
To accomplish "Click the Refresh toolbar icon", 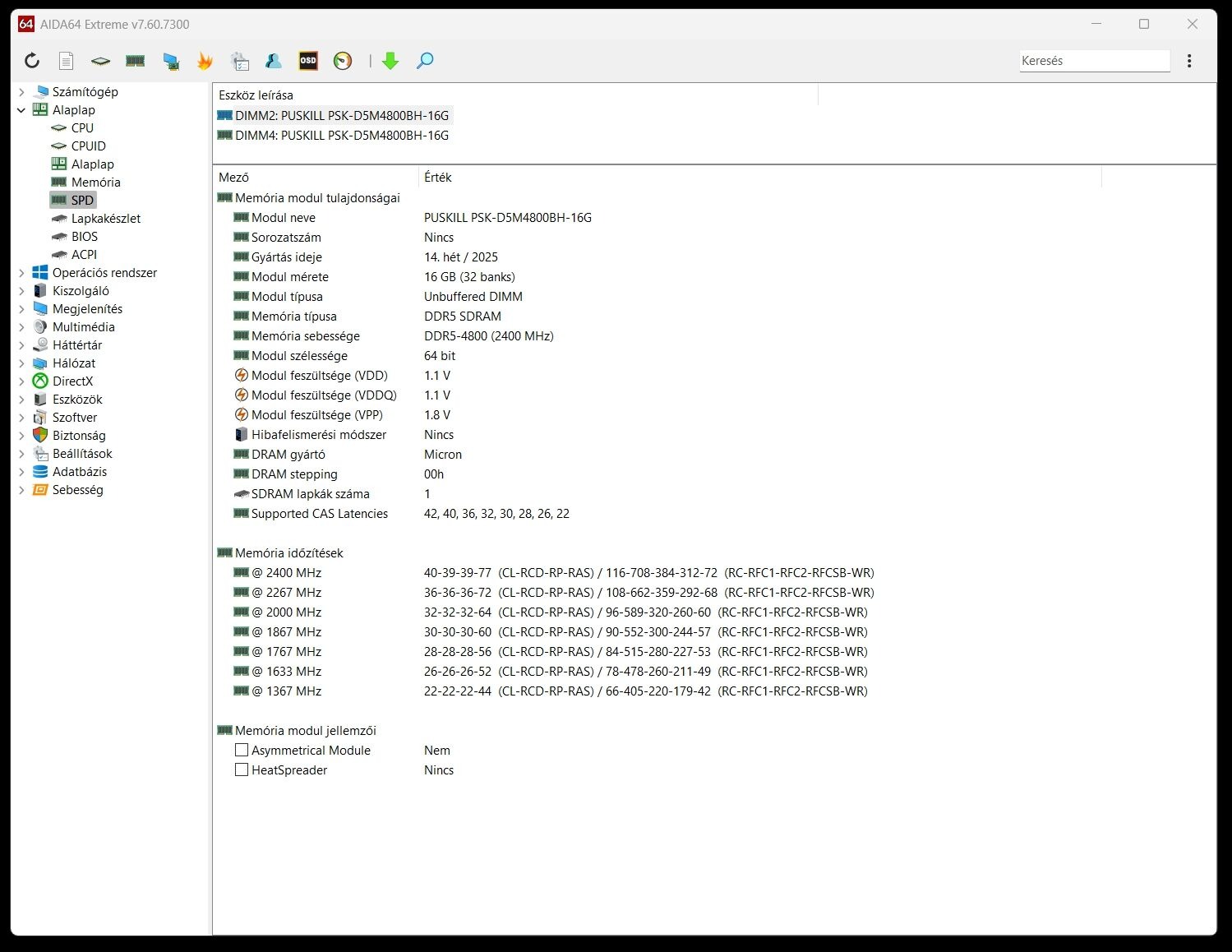I will coord(32,60).
